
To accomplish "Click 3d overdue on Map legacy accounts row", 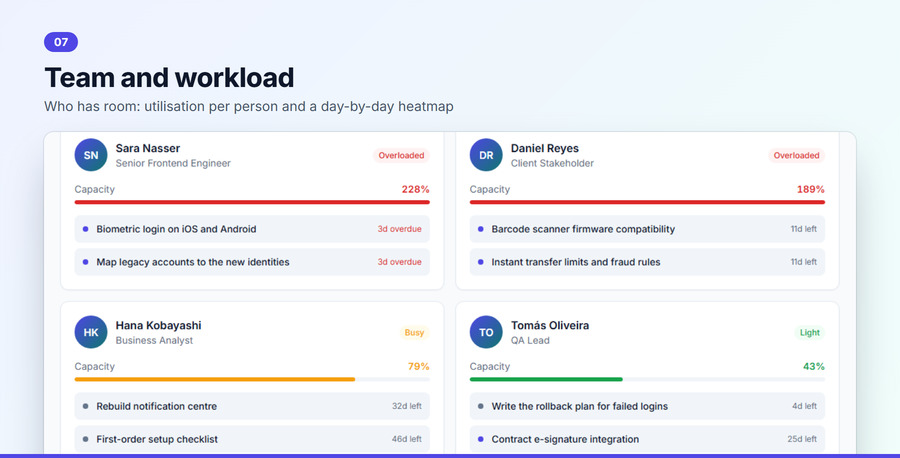I will 399,262.
